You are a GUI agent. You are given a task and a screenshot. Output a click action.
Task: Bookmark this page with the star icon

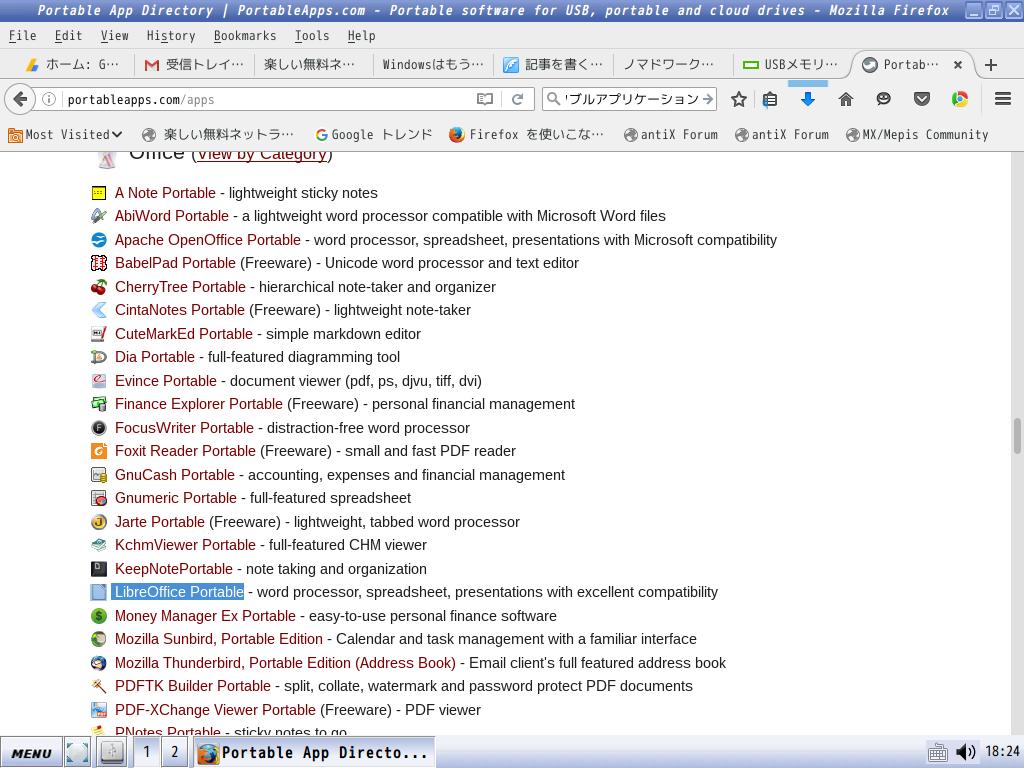click(739, 99)
